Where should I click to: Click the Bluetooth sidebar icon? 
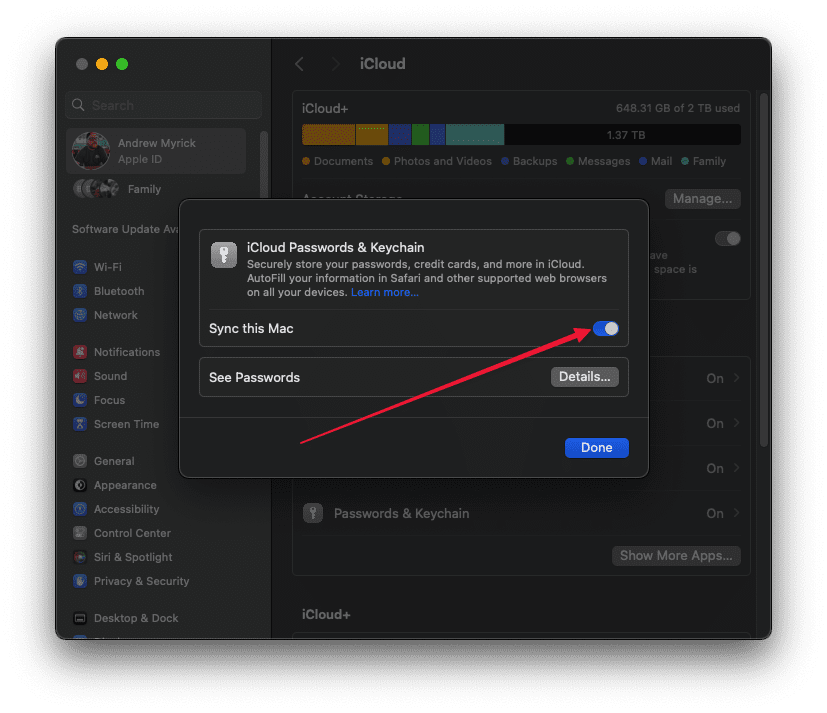pos(80,291)
